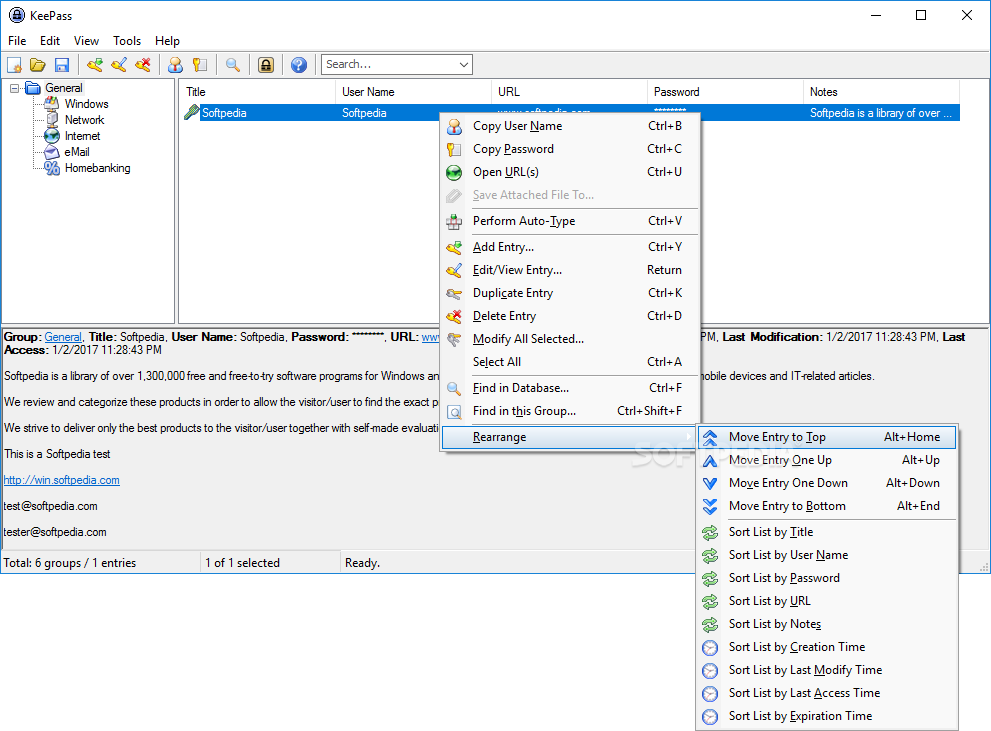Open the http://win.softpedia.com link

click(61, 480)
